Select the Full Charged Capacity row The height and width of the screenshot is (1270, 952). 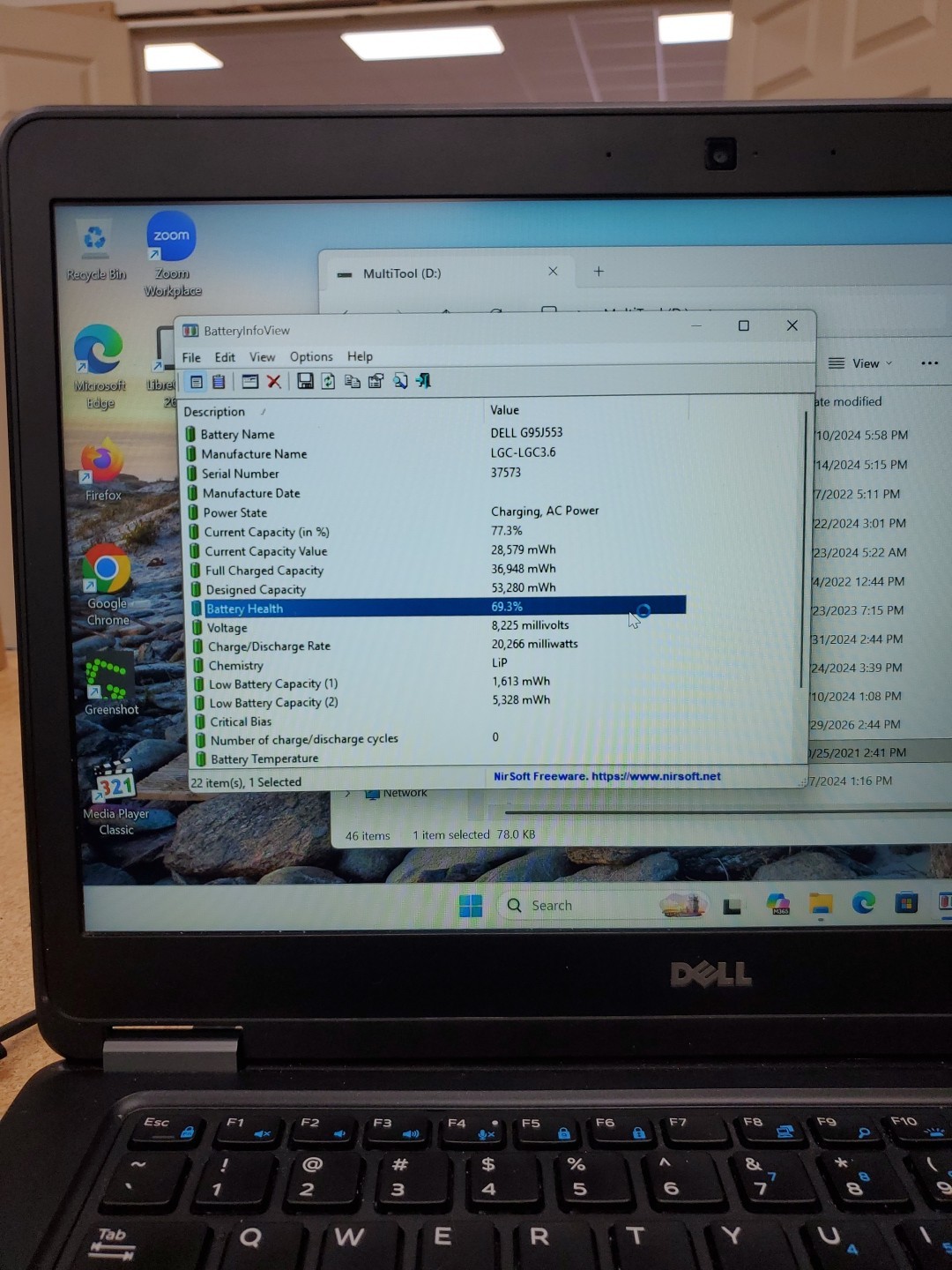[x=437, y=571]
